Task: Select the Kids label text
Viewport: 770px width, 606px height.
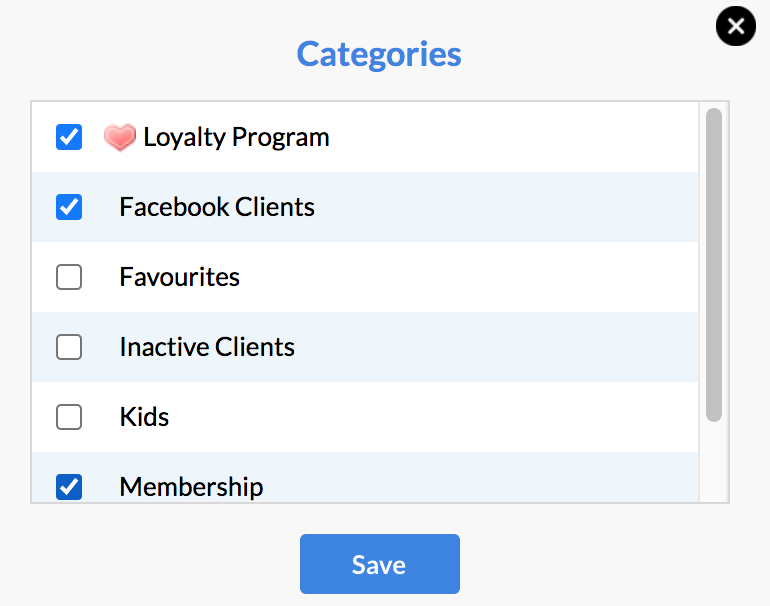Action: pyautogui.click(x=144, y=417)
